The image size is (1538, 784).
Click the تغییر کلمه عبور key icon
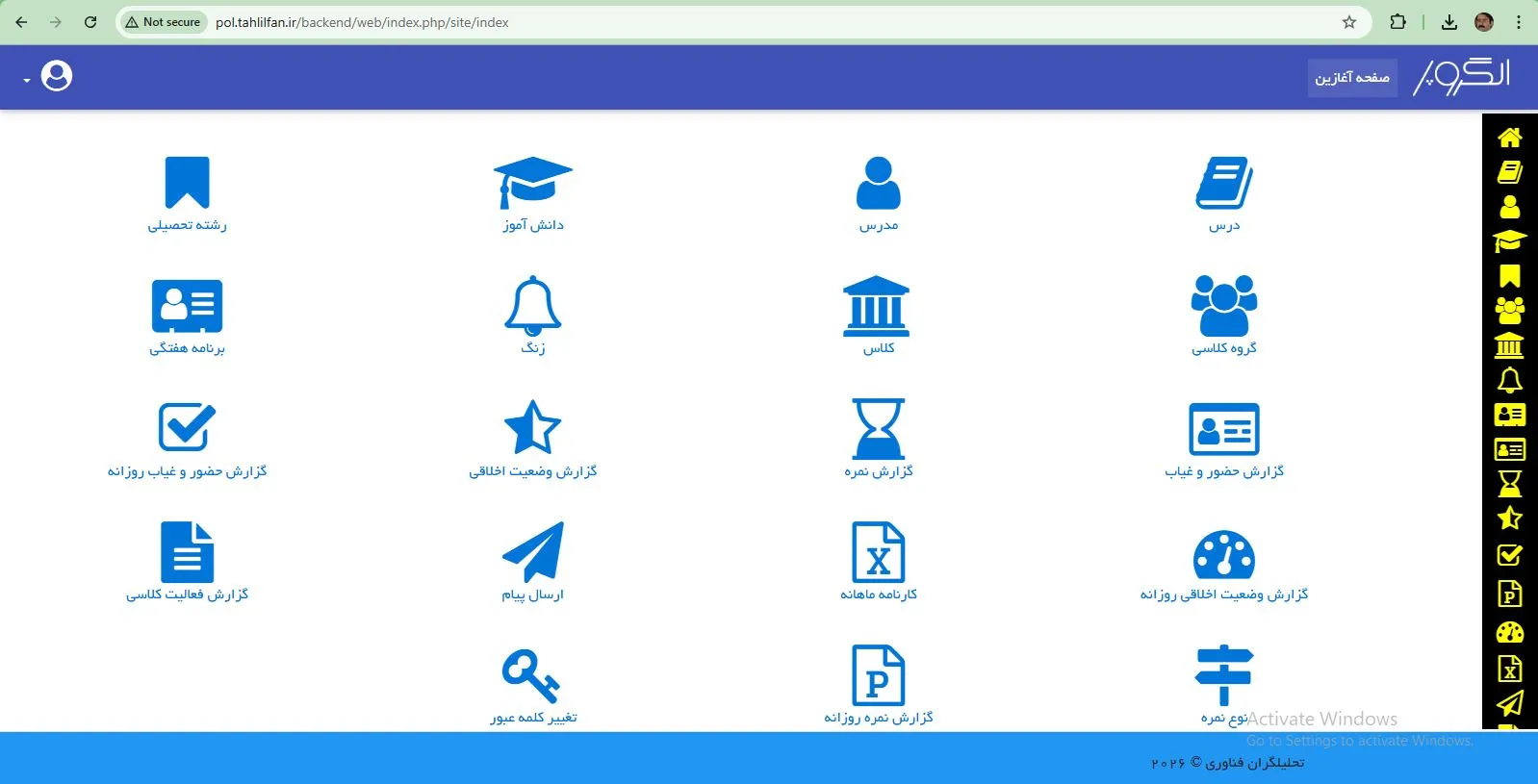(x=530, y=675)
